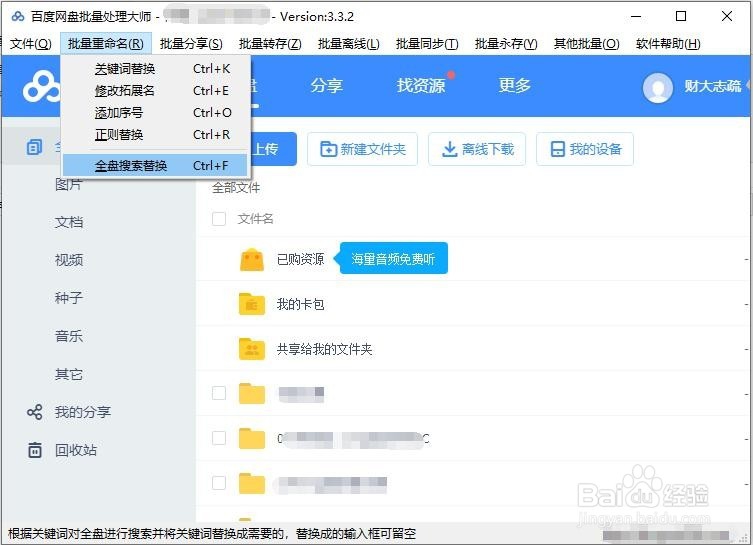This screenshot has width=753, height=545.
Task: Choose 正则替换 menu entry
Action: pyautogui.click(x=155, y=134)
